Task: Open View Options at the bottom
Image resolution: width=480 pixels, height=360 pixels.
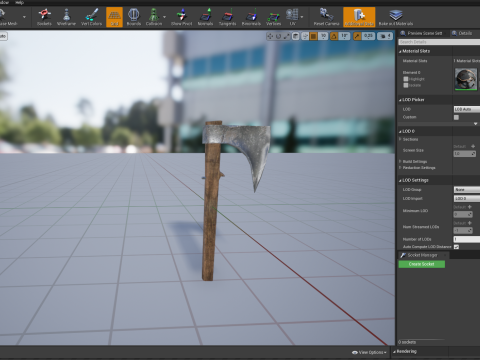Action: (369, 352)
